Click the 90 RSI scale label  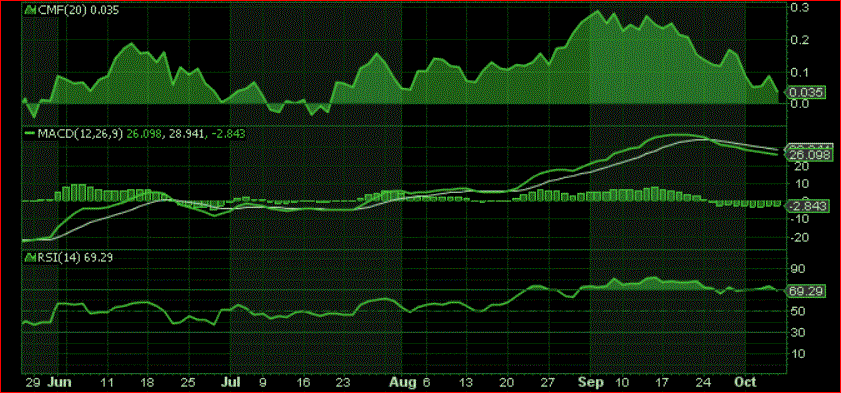(797, 268)
